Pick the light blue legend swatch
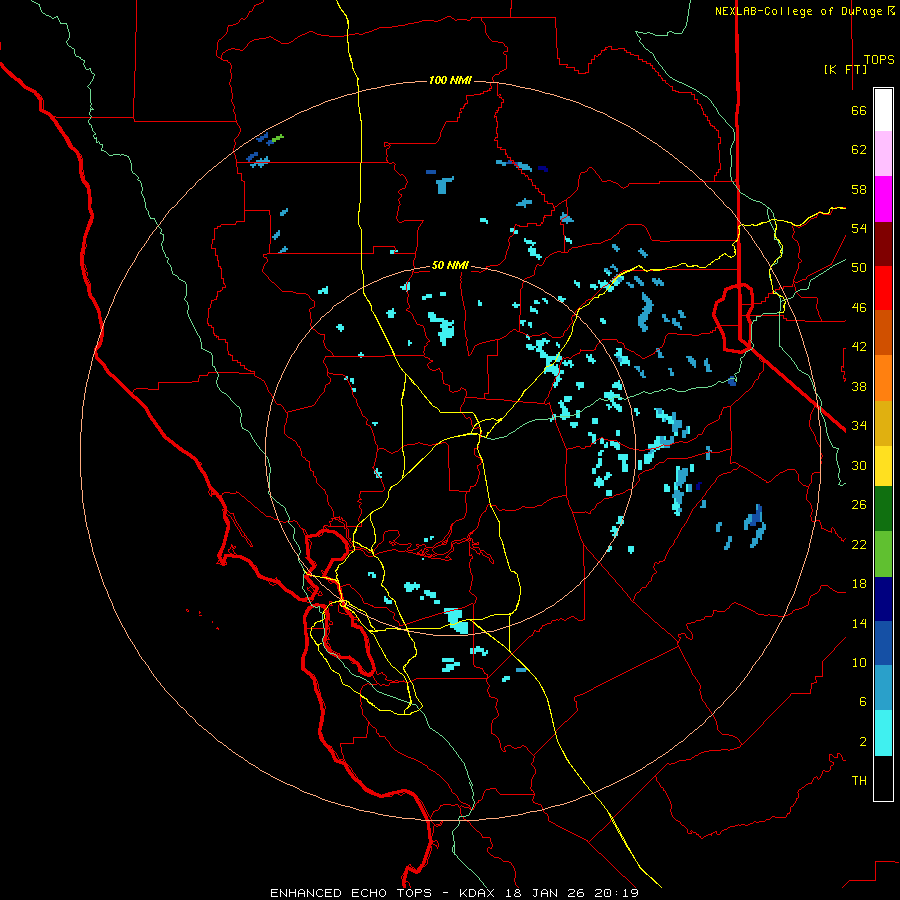Screen dimensions: 900x900 [x=883, y=688]
